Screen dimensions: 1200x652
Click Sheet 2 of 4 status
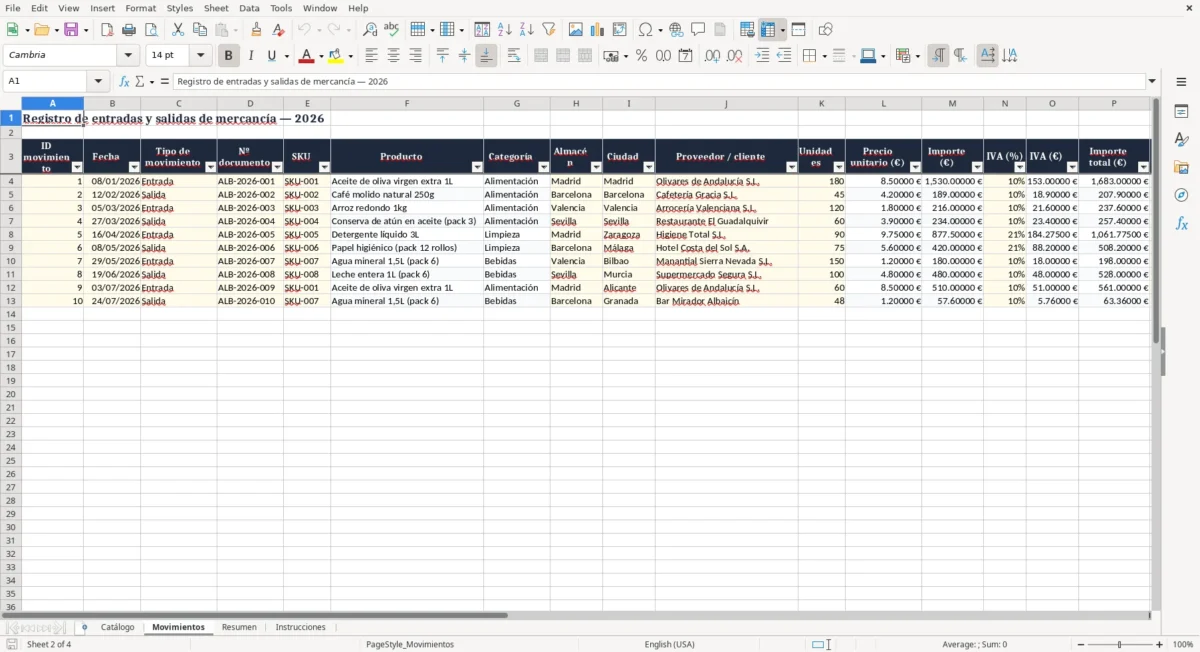click(x=49, y=645)
